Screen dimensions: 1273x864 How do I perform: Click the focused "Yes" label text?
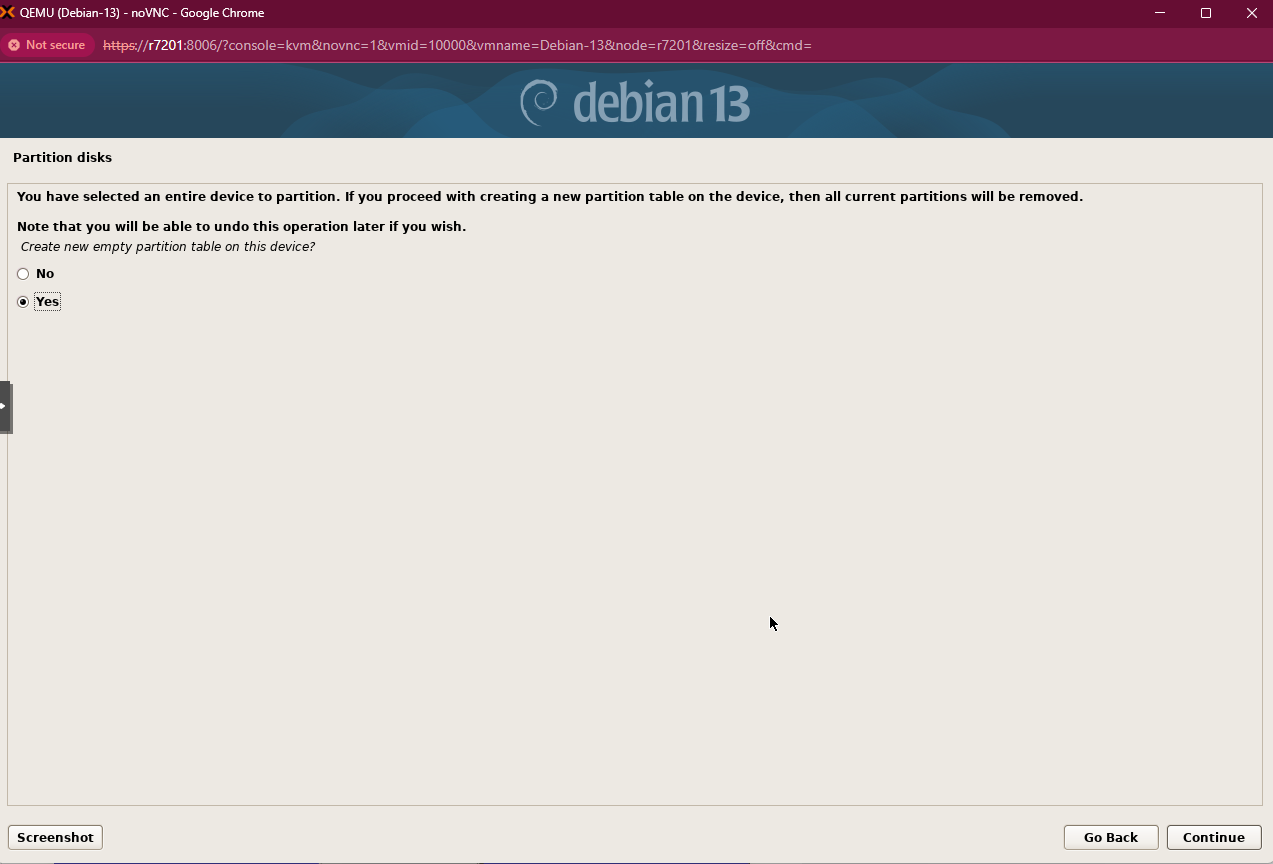pyautogui.click(x=47, y=302)
